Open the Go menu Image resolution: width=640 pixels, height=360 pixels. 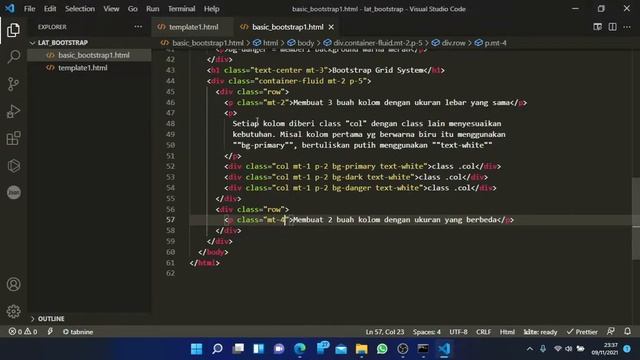click(x=133, y=9)
